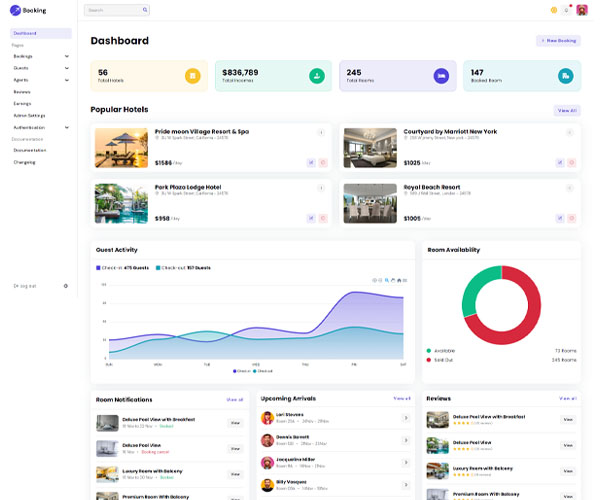Image resolution: width=600 pixels, height=500 pixels.
Task: Click the user avatar in header
Action: click(x=582, y=10)
